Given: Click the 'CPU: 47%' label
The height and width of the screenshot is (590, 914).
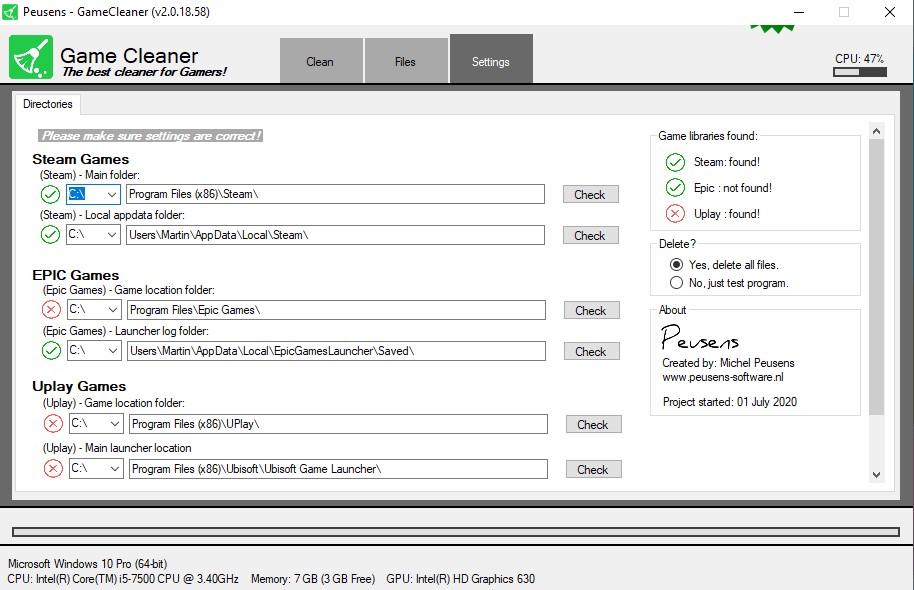Looking at the screenshot, I should (859, 58).
